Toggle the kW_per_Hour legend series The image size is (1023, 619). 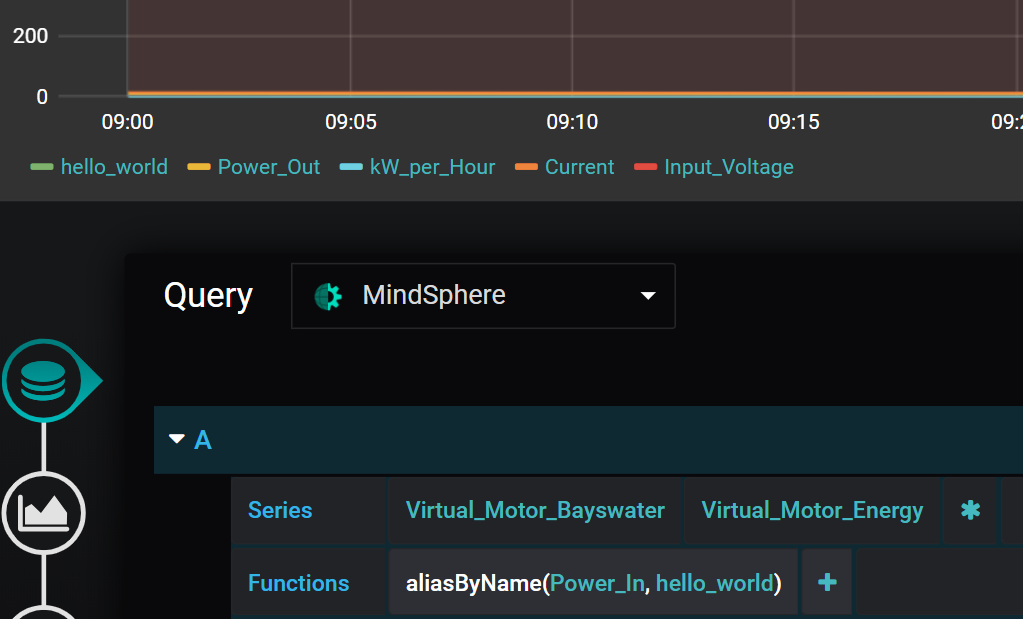[433, 167]
